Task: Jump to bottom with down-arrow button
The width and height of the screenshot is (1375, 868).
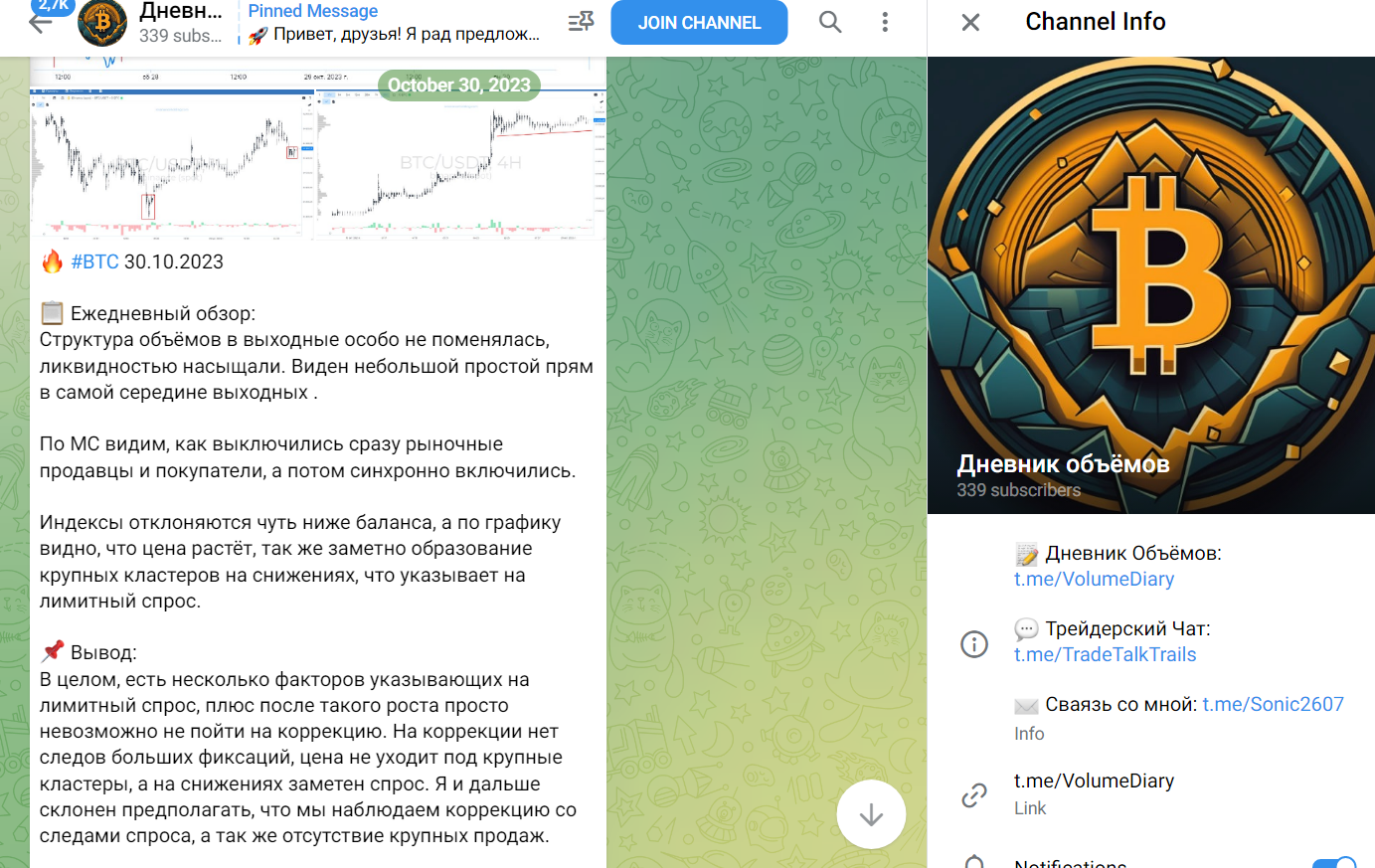Action: point(871,814)
